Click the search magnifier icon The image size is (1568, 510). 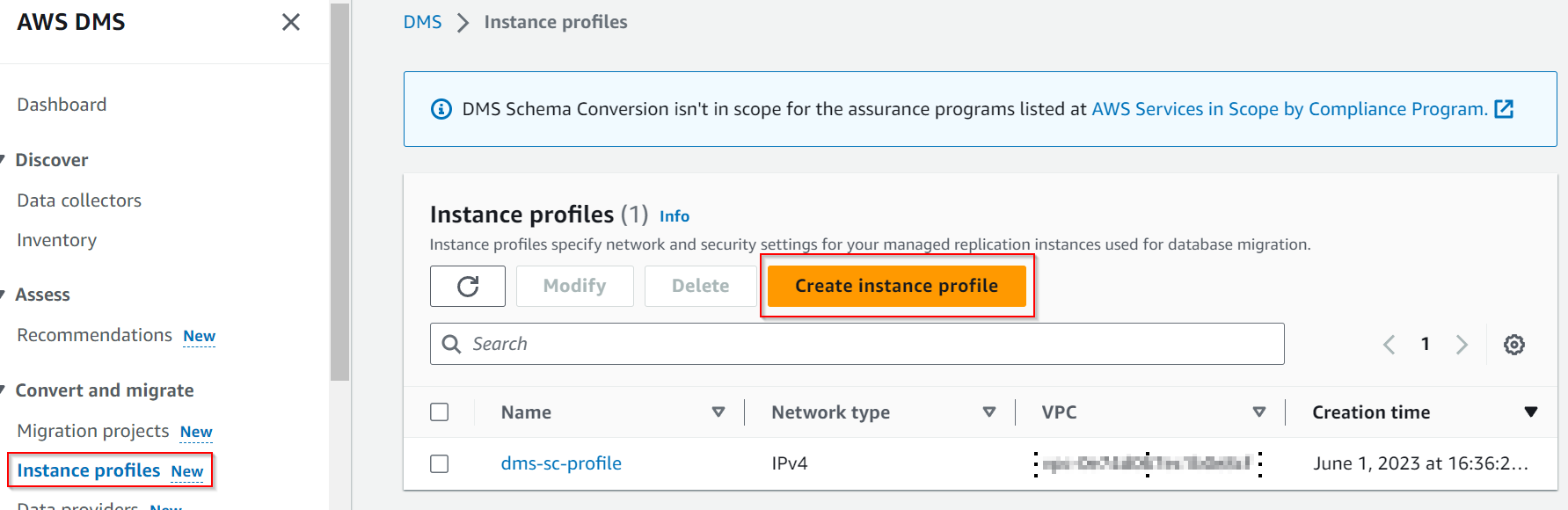451,344
